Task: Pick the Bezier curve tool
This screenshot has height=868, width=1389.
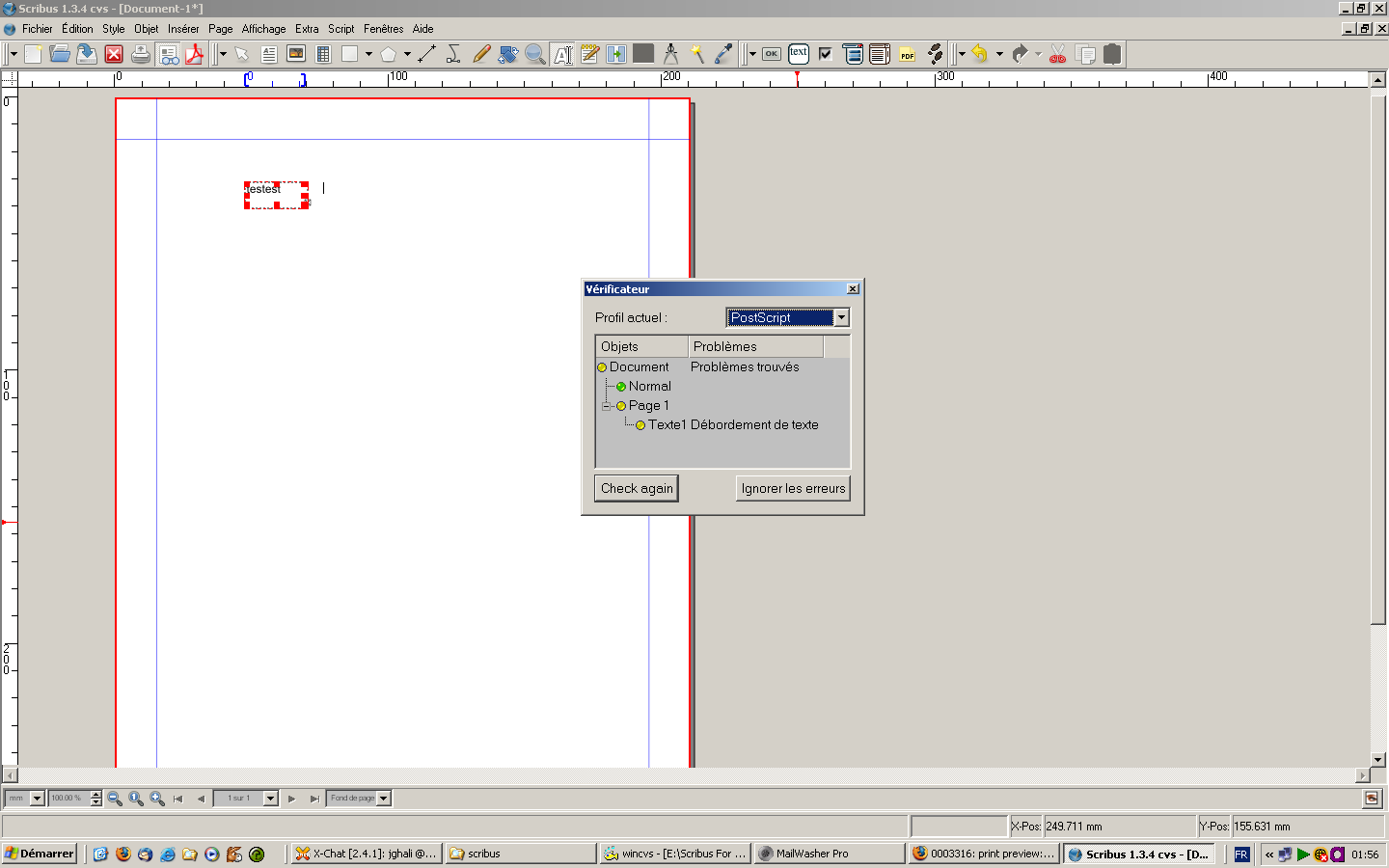Action: click(x=453, y=55)
